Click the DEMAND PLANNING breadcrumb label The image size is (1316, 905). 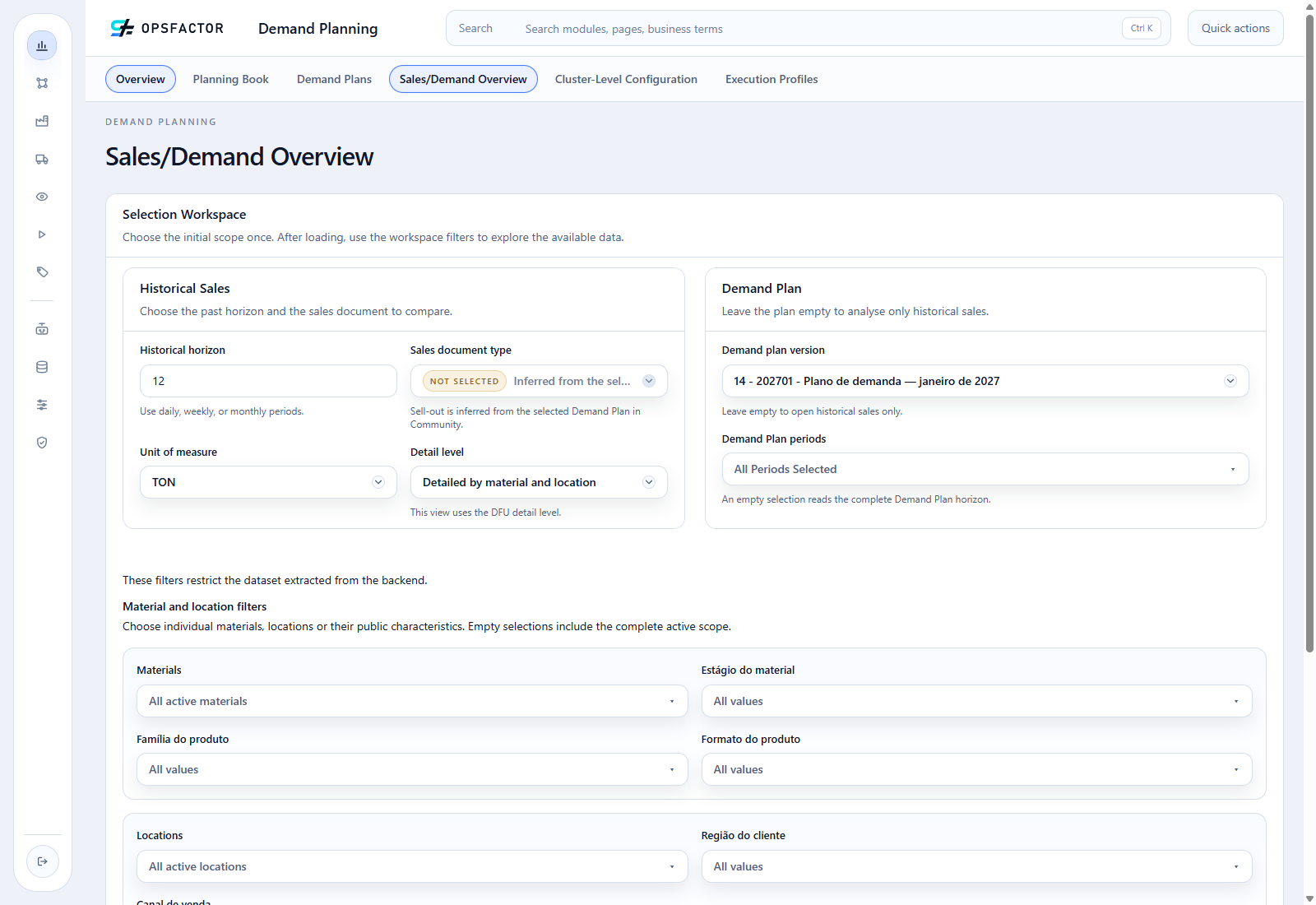point(161,122)
